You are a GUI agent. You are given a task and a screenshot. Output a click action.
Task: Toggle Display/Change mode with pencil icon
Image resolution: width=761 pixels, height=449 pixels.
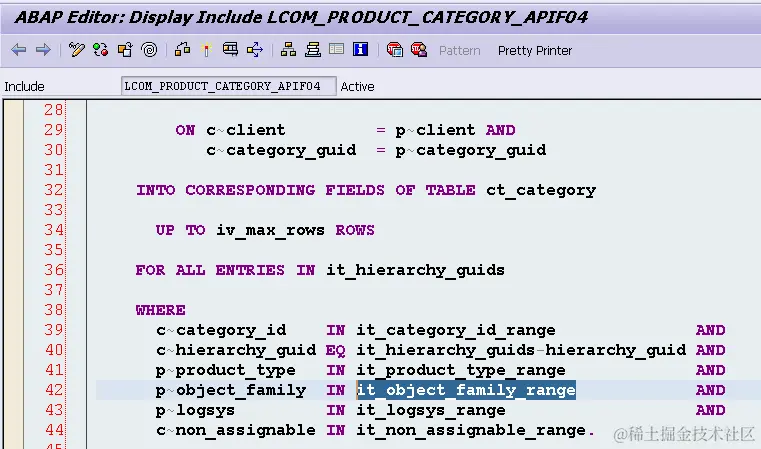77,50
